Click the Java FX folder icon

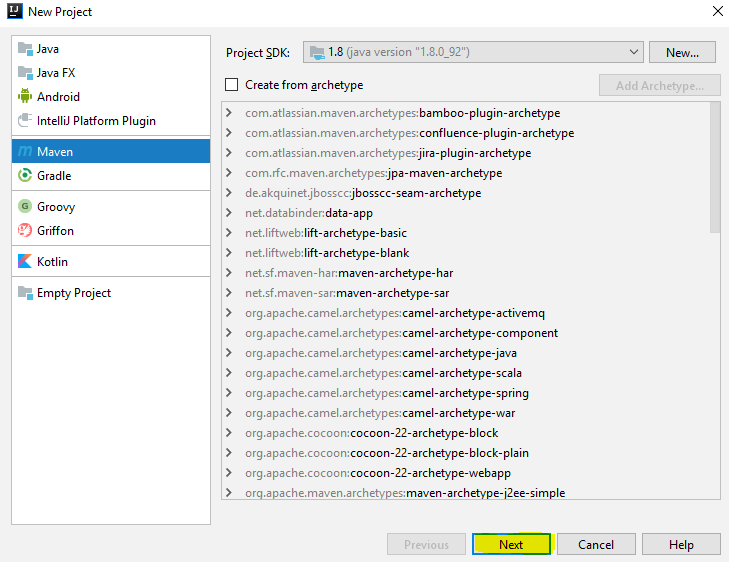pos(25,73)
